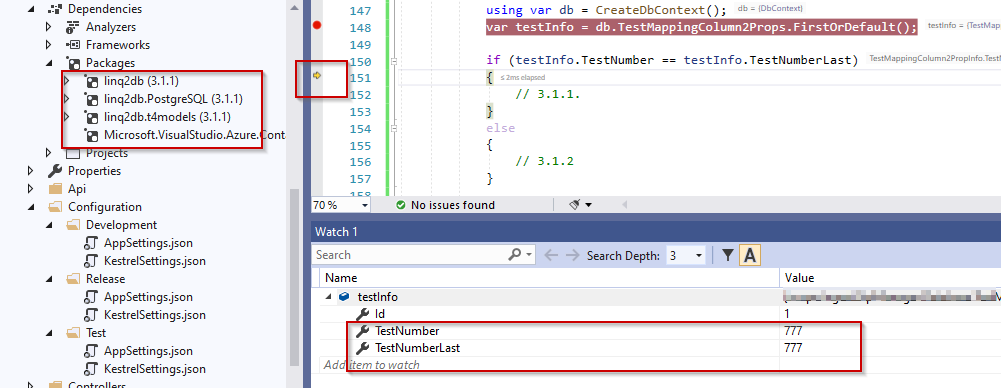Click the 'db = {DbContext}' data tip

770,9
